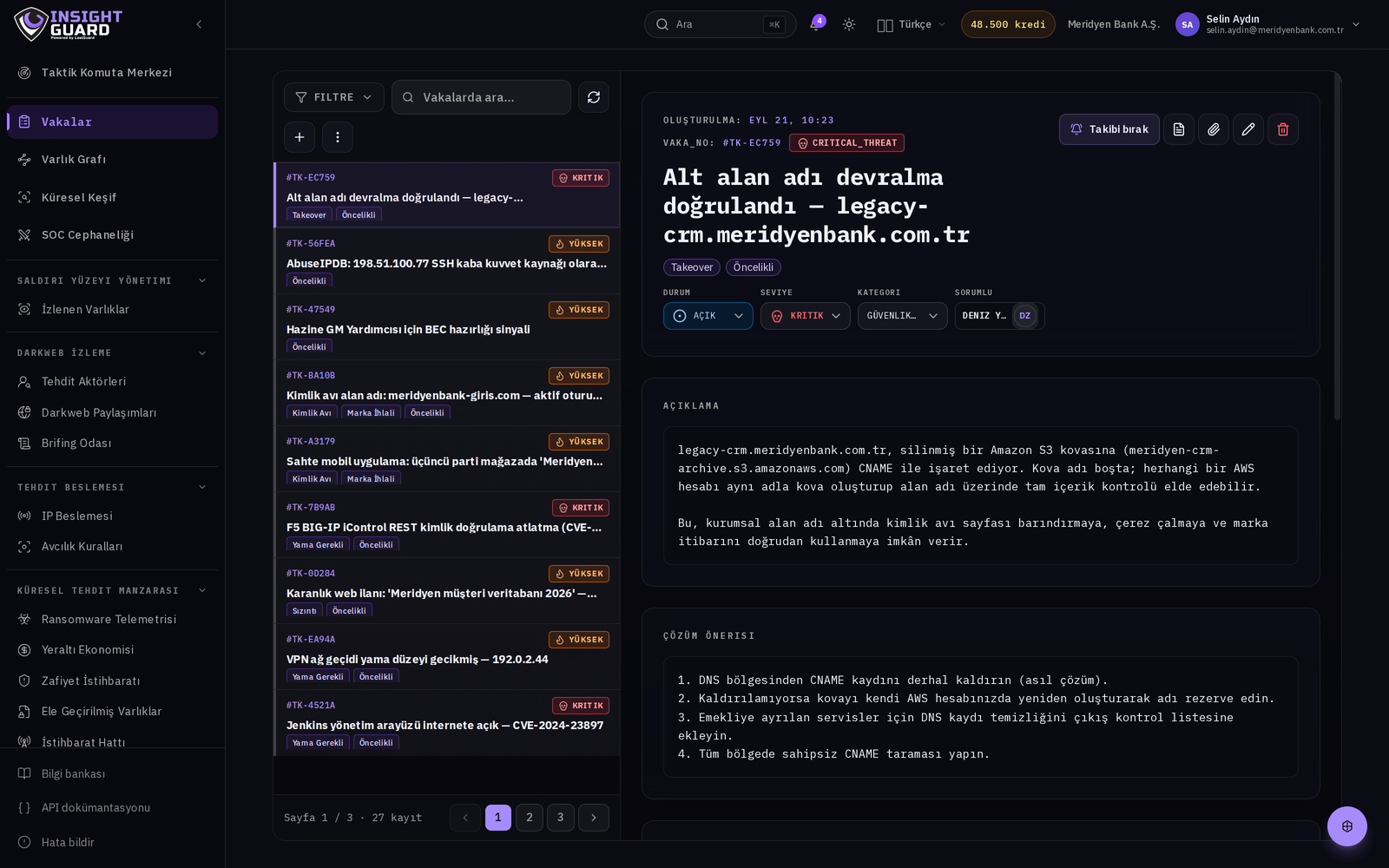
Task: Open the case document report icon
Action: coord(1179,129)
